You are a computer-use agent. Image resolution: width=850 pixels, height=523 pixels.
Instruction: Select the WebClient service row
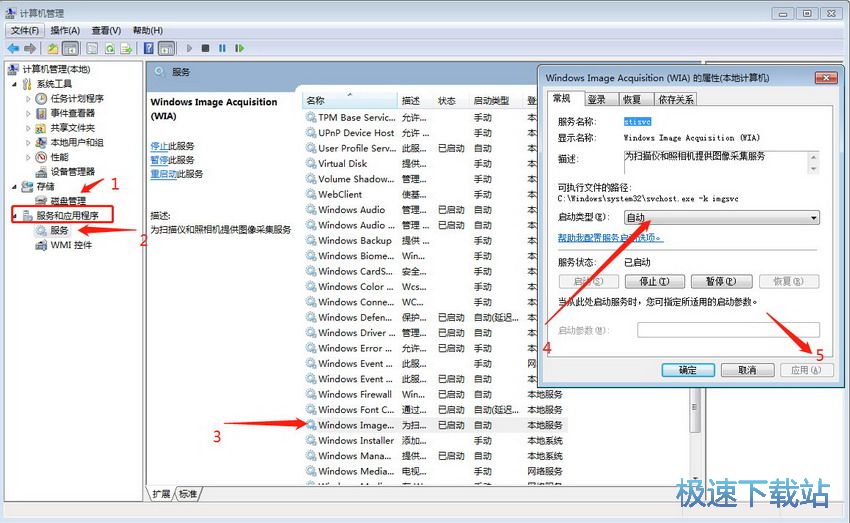[420, 194]
